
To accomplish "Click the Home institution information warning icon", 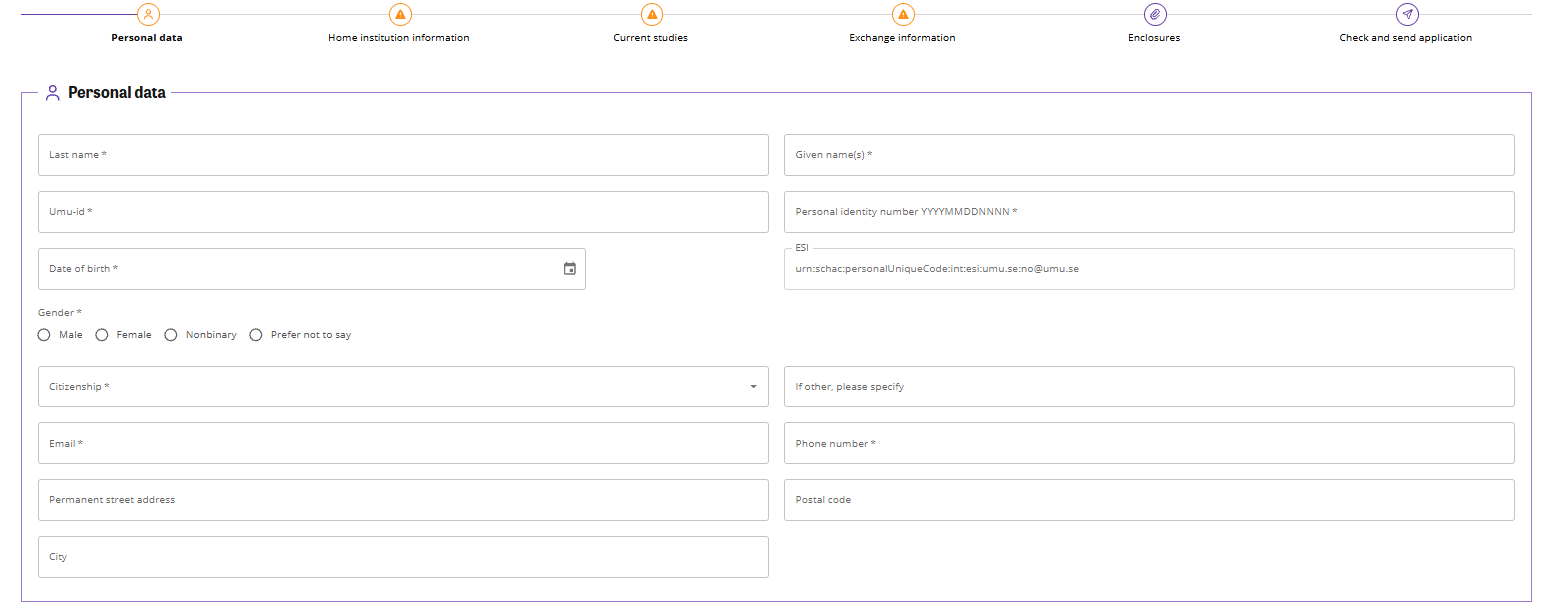I will tap(400, 15).
